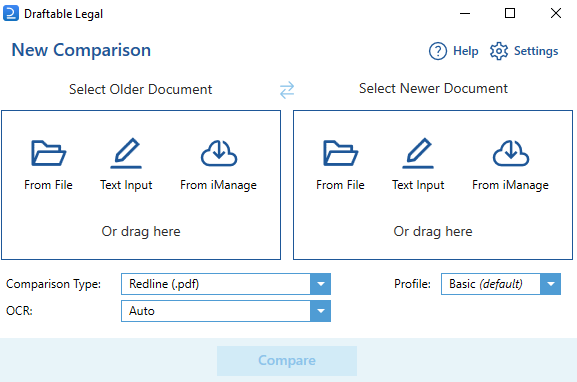This screenshot has height=382, width=577.
Task: Expand OCR dropdown arrow
Action: pyautogui.click(x=321, y=311)
